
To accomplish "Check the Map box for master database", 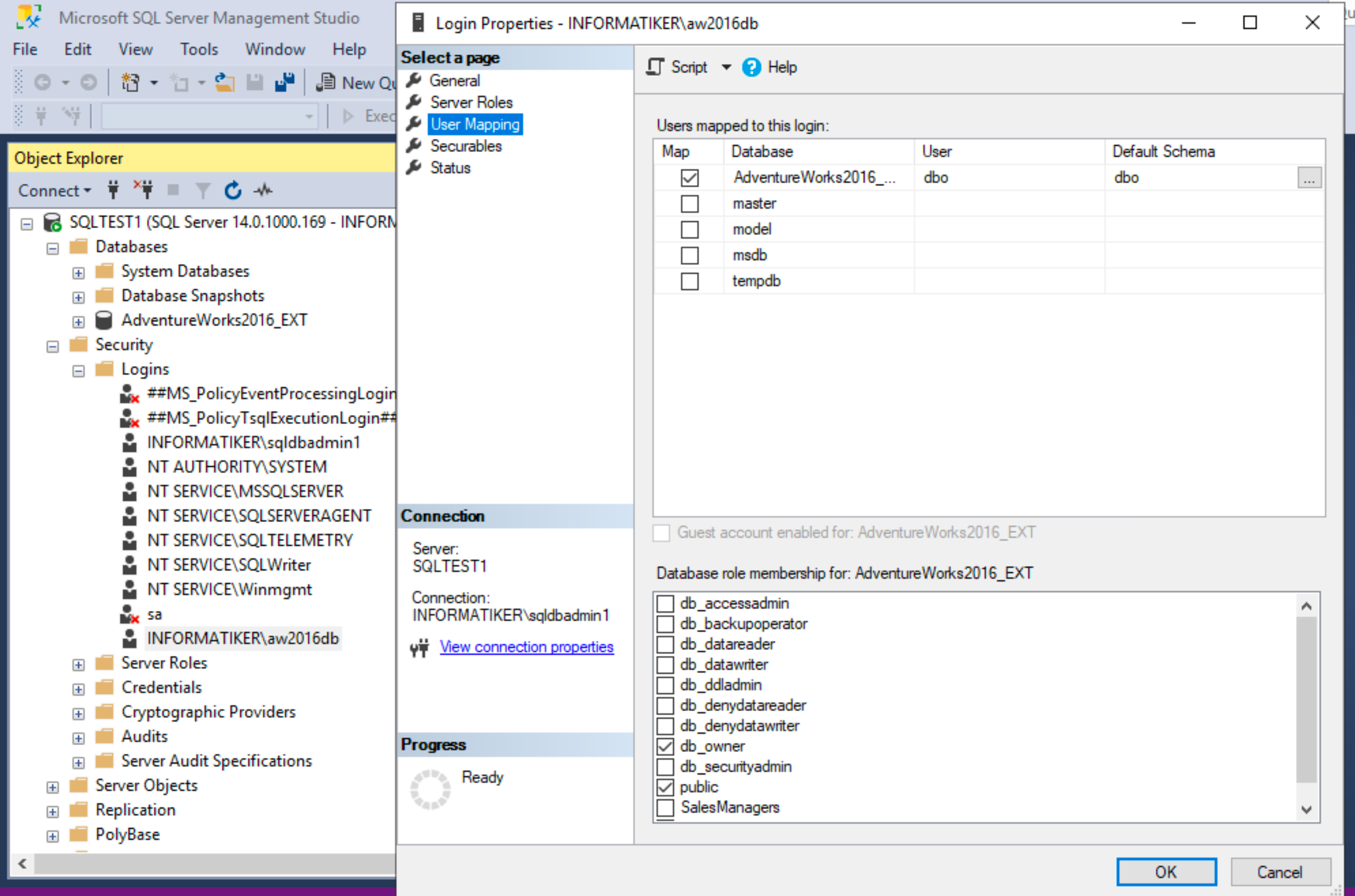I will [x=690, y=204].
